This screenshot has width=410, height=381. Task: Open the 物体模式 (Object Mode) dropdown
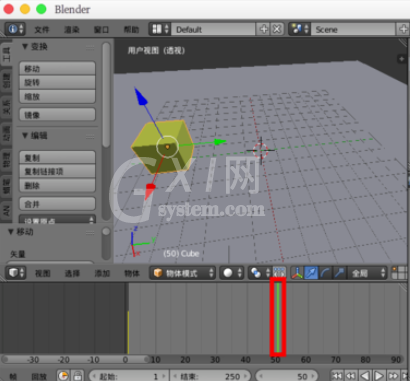coord(183,273)
